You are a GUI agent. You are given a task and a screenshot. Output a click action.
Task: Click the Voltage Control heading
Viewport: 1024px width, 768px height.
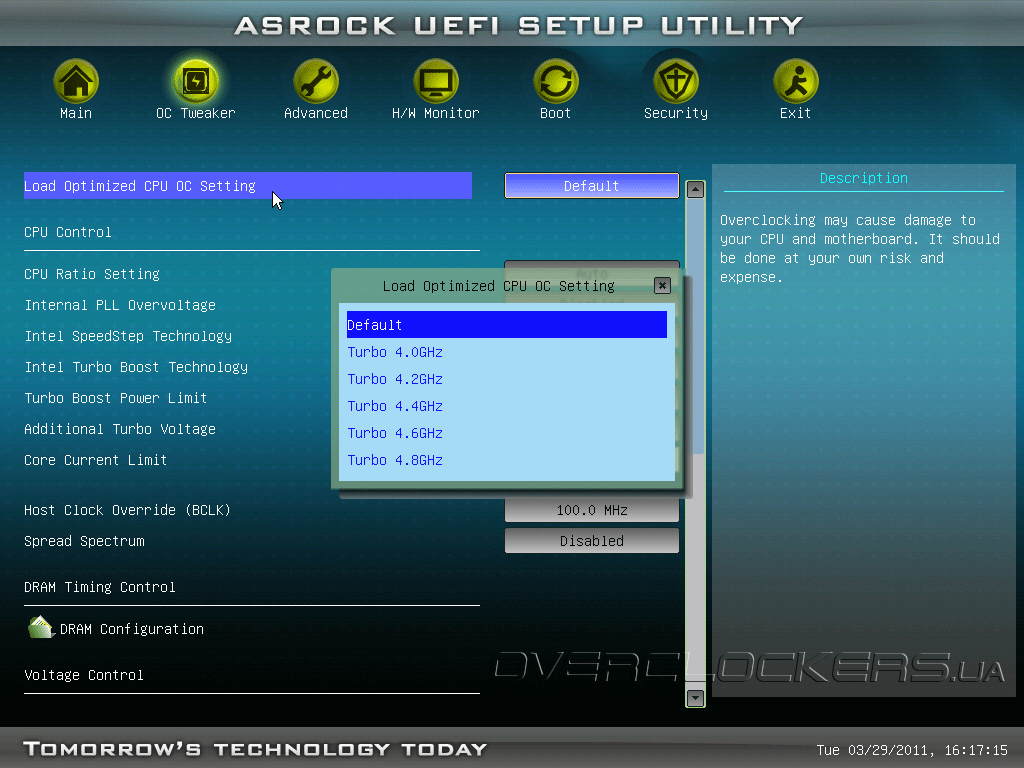coord(84,675)
